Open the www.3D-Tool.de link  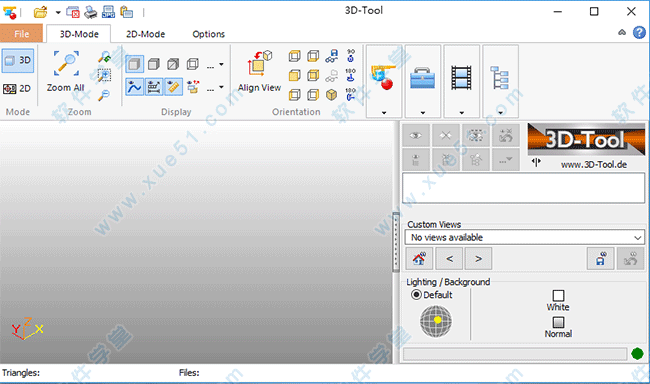pyautogui.click(x=594, y=165)
